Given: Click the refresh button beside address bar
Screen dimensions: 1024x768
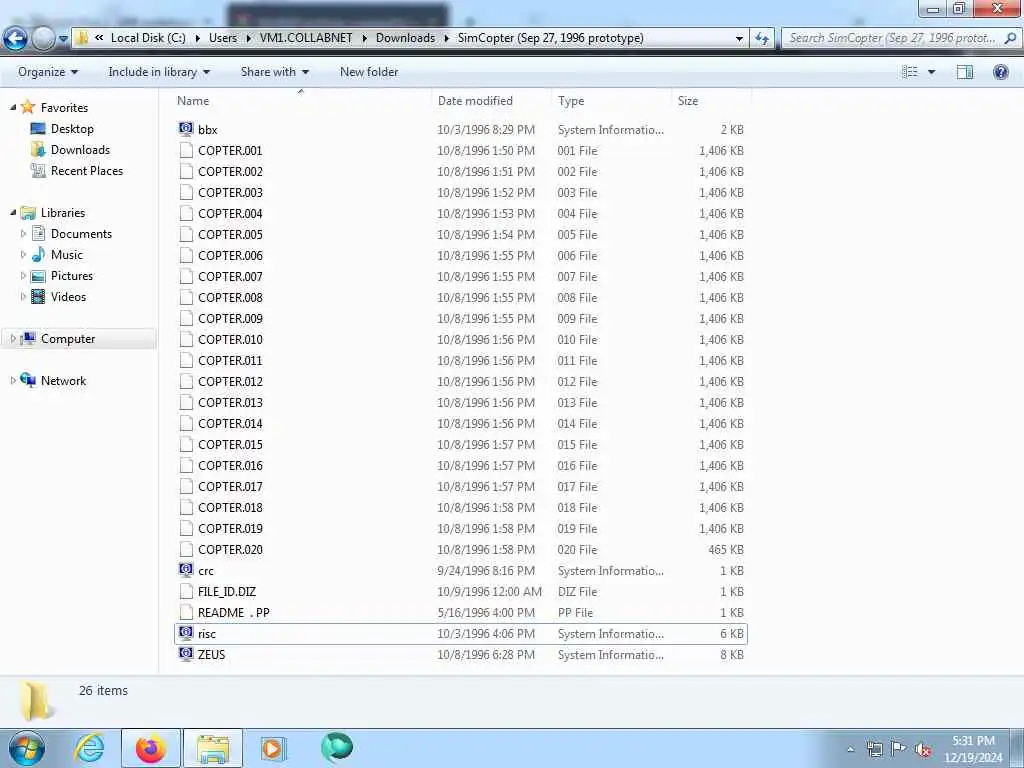Looking at the screenshot, I should click(761, 38).
